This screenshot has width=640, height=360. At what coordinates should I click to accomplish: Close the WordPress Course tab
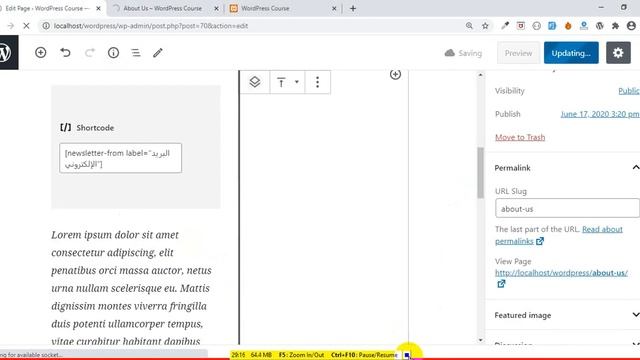tap(334, 8)
